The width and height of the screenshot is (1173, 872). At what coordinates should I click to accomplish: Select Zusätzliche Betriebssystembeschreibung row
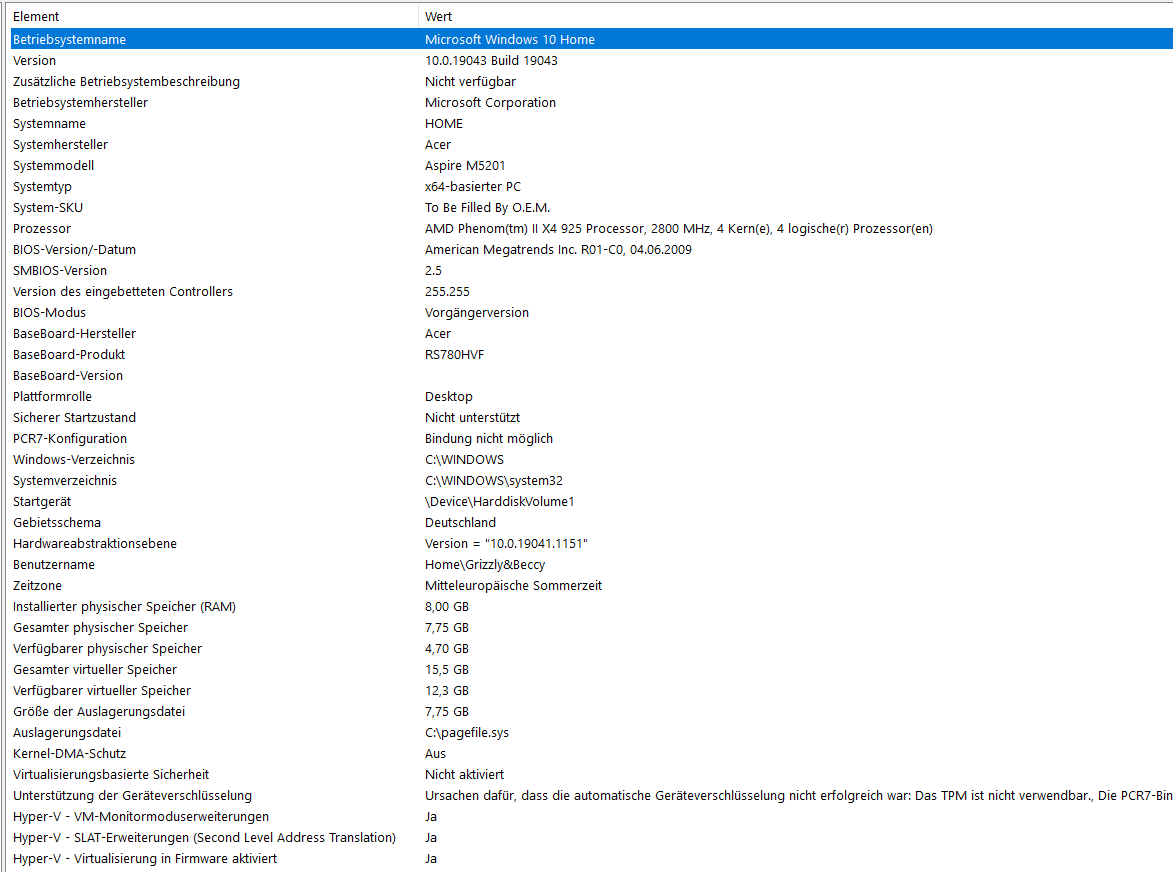pyautogui.click(x=592, y=82)
